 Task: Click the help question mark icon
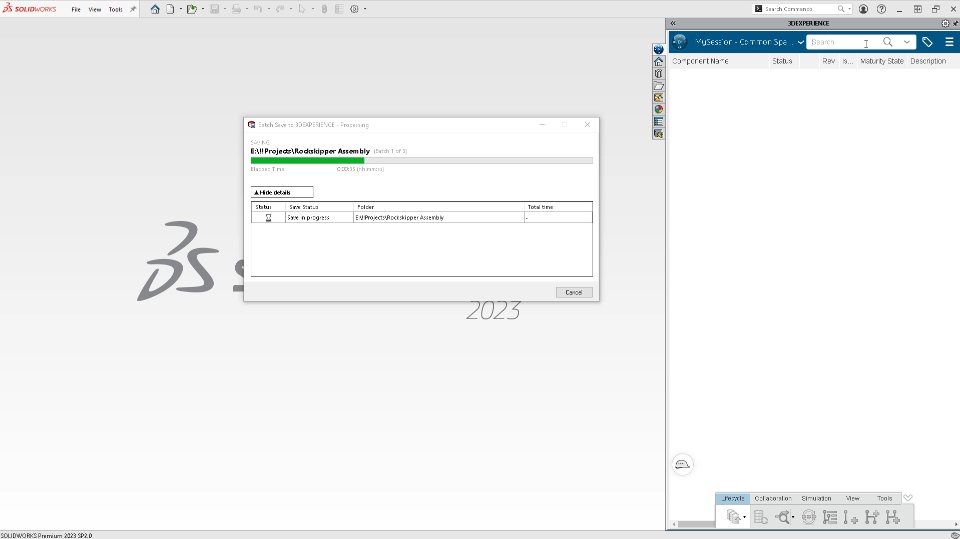pos(882,9)
